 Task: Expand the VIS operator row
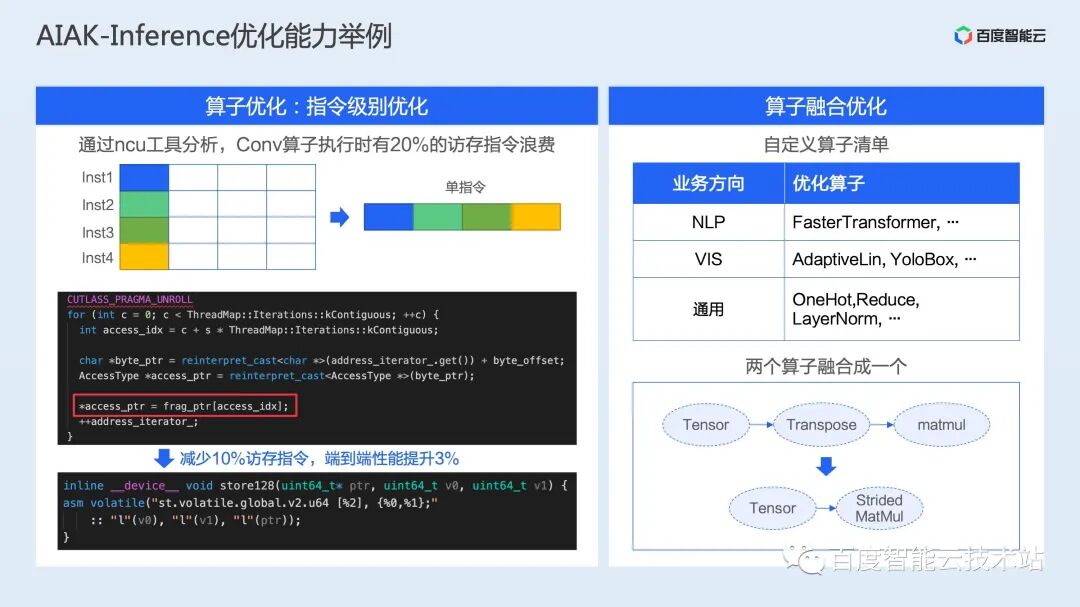[708, 259]
